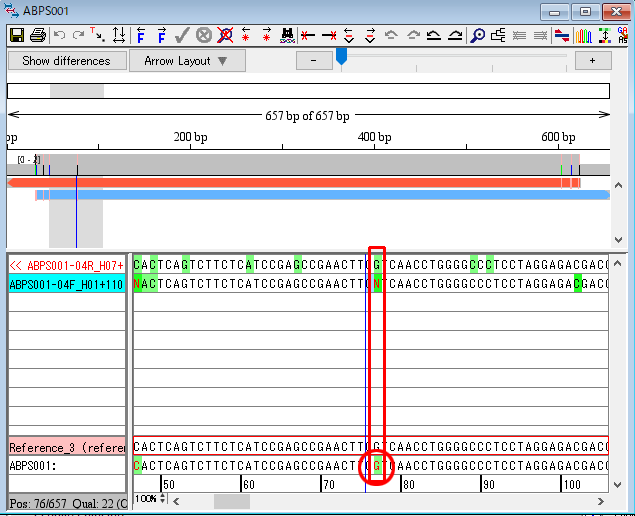Click the Print icon
Screen dimensions: 635x516
tap(37, 36)
